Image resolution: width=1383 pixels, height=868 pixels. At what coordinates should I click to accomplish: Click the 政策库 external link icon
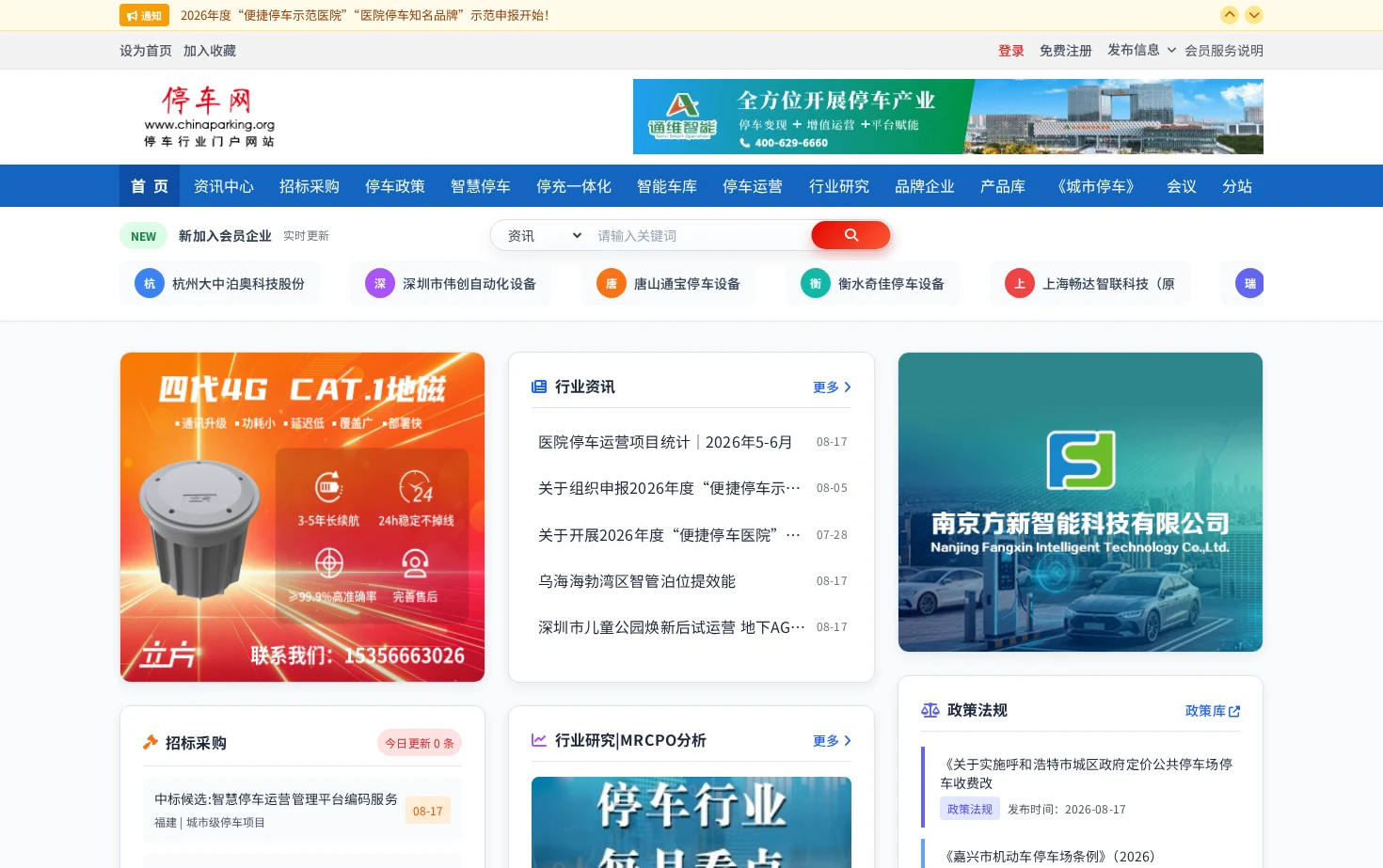[x=1234, y=711]
